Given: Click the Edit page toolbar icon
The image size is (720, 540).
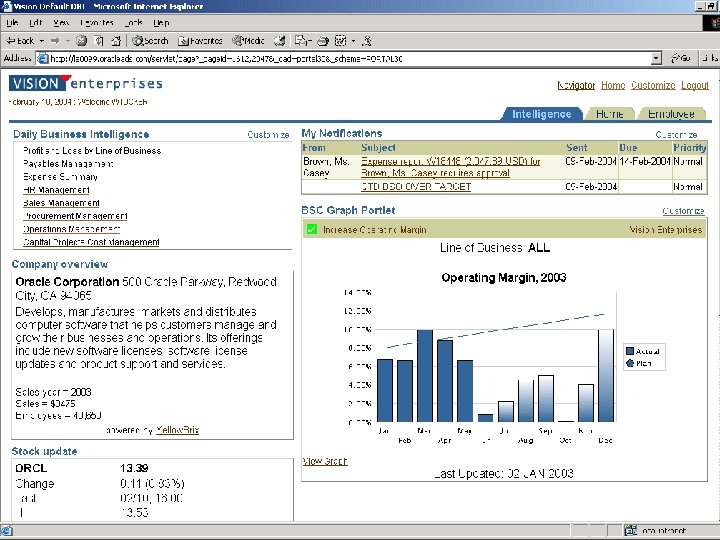Looking at the screenshot, I should [x=340, y=41].
